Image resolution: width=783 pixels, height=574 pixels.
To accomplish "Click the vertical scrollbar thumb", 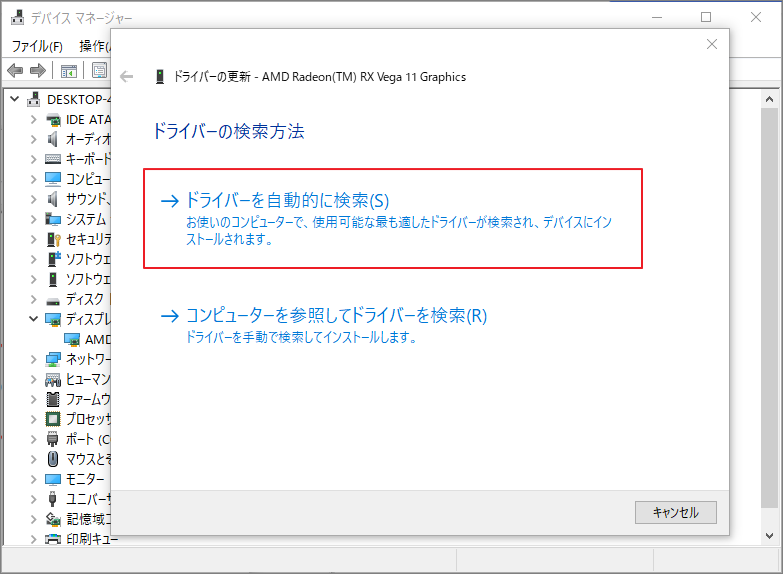I will point(769,307).
